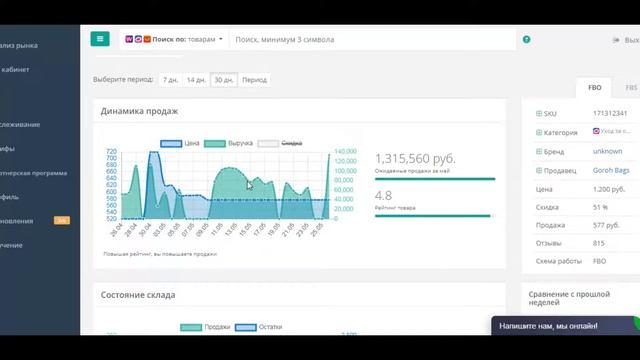Screen dimensions: 640x360
Task: Open the 'анализ рынка' sidebar item
Action: 19,45
